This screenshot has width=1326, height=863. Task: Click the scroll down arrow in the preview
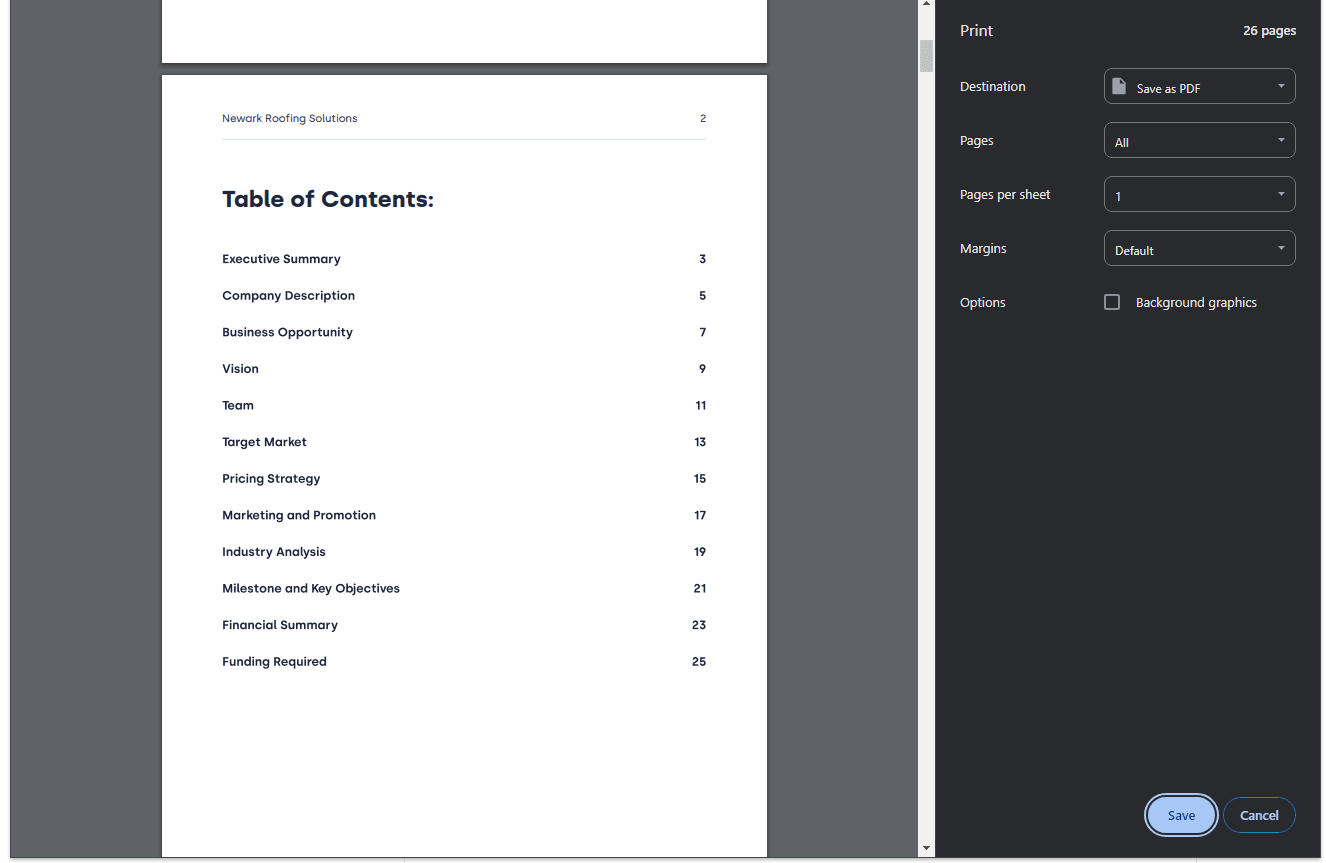pyautogui.click(x=926, y=848)
